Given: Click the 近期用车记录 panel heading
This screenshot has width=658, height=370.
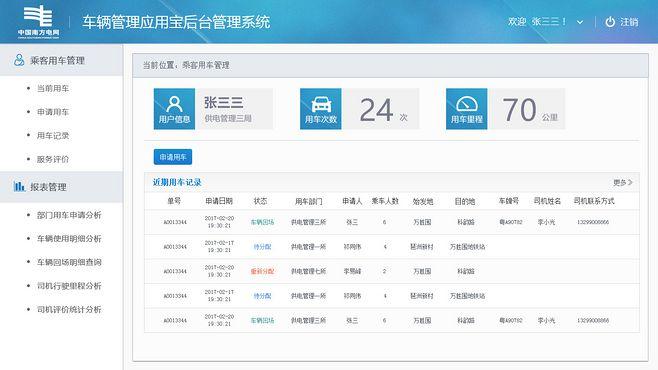Looking at the screenshot, I should (x=177, y=182).
